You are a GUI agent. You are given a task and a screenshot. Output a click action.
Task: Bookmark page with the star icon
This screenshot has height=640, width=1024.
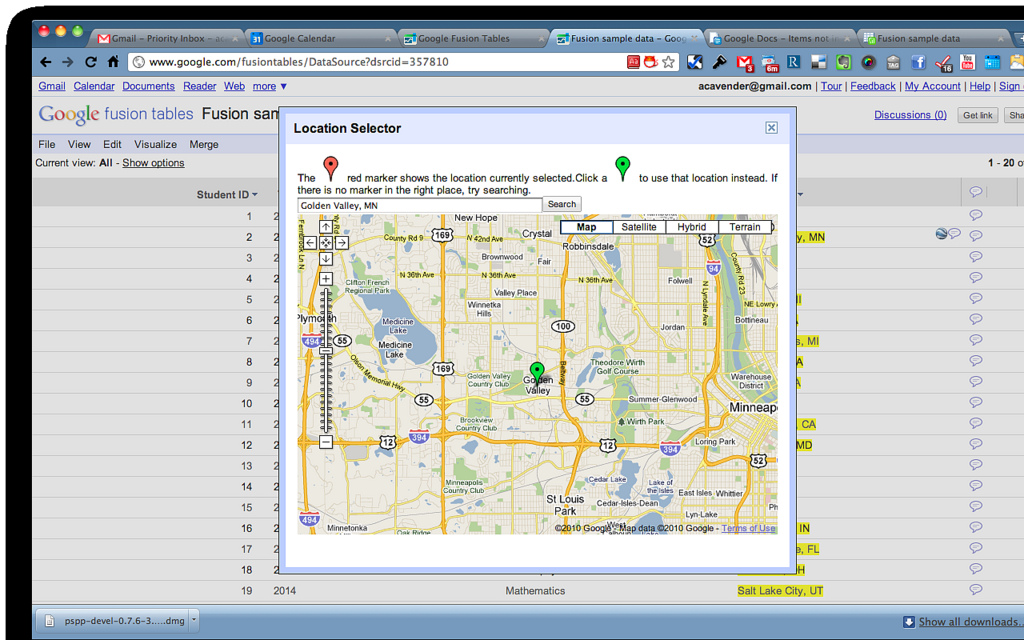[668, 62]
